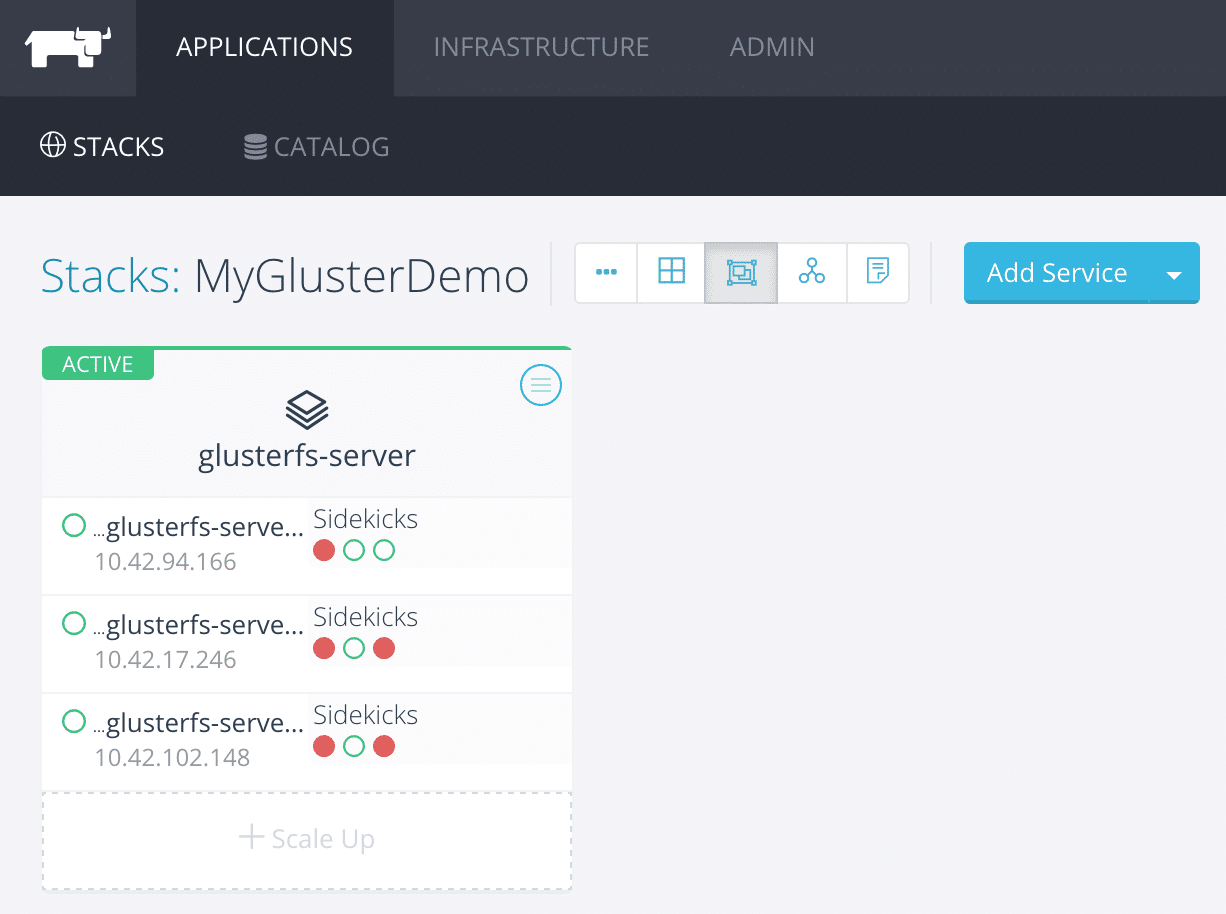Open the ADMIN menu
Screen dimensions: 1226x914
point(772,48)
